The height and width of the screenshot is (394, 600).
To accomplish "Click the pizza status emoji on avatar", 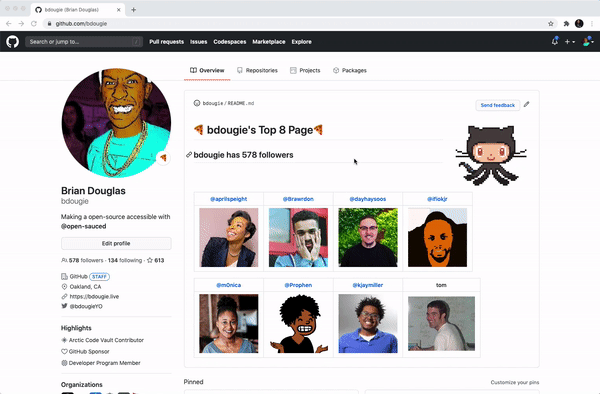I will coord(163,158).
